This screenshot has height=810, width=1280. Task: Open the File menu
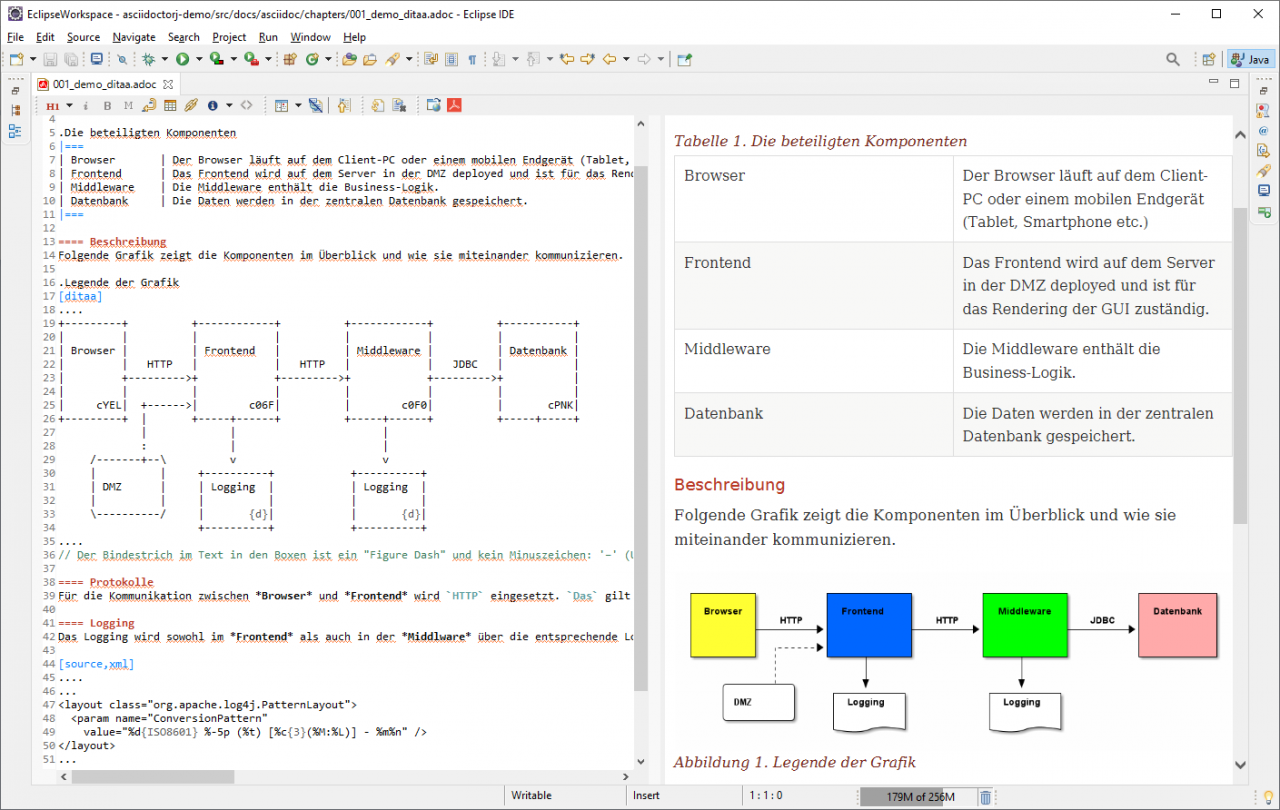15,37
